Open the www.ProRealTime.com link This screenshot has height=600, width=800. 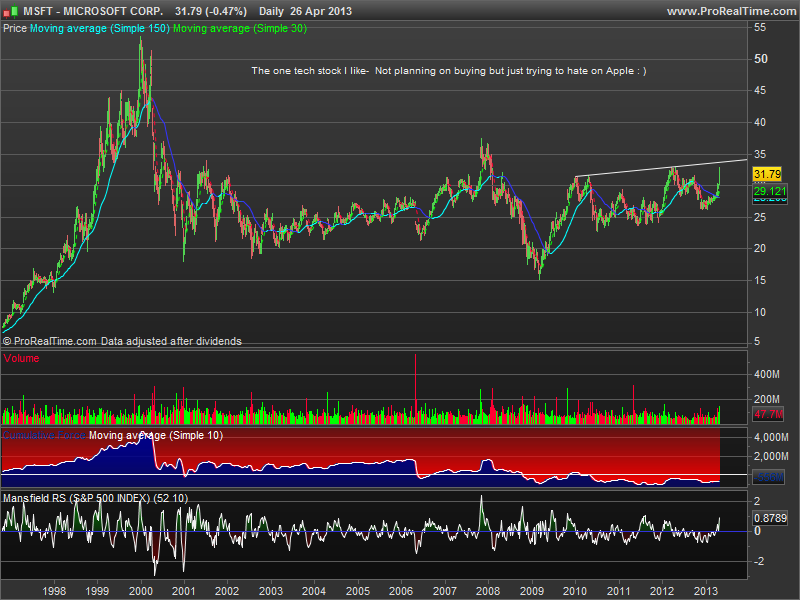[730, 11]
